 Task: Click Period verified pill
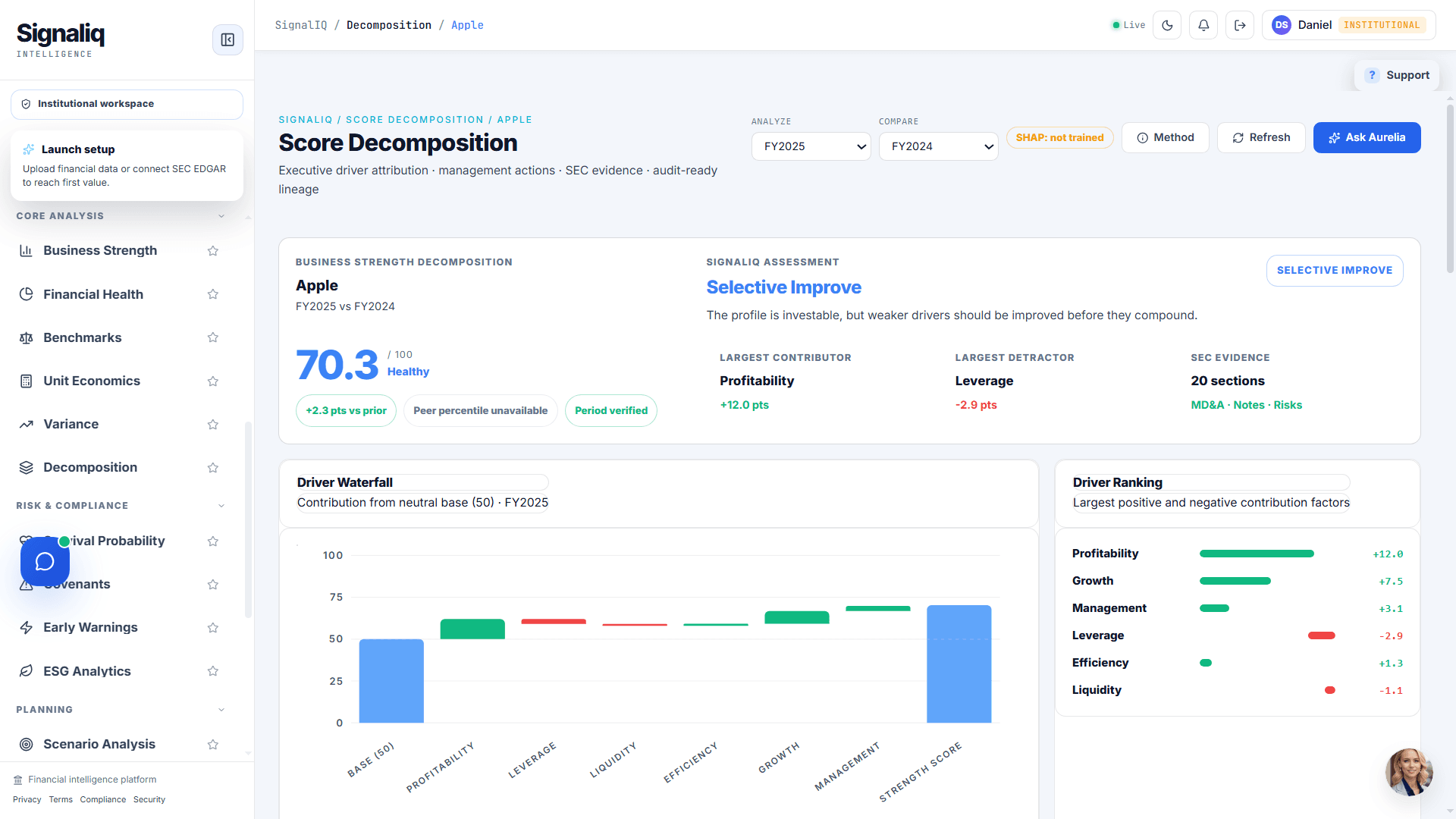click(x=611, y=411)
